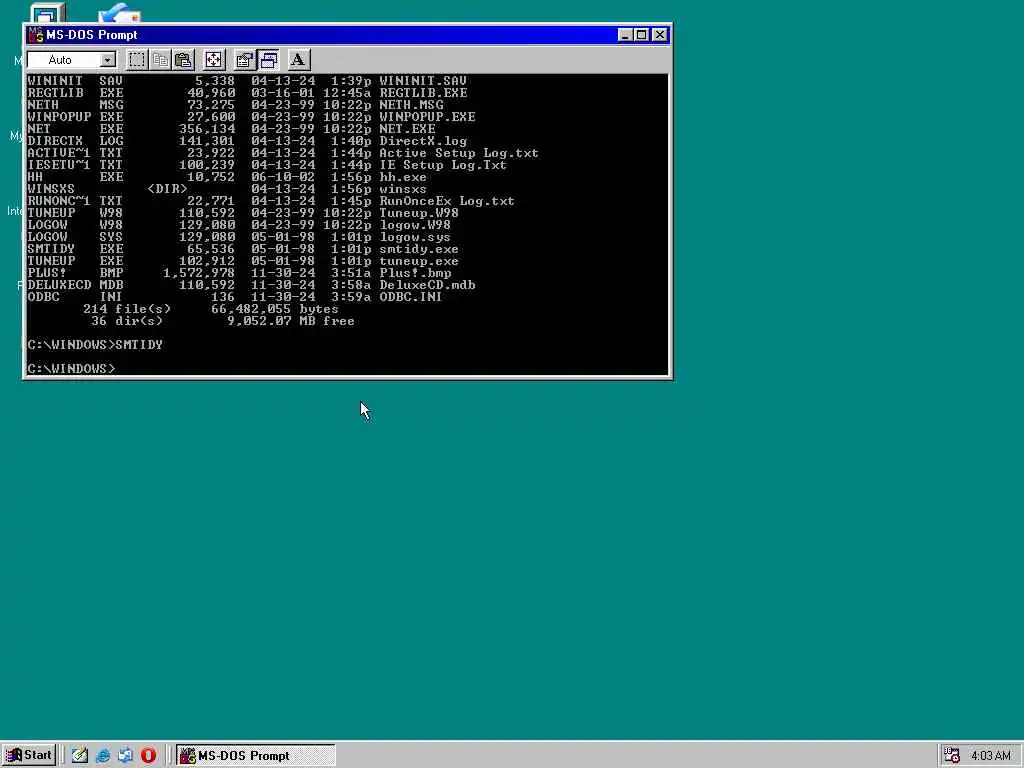Screen dimensions: 1024x768
Task: Click the final empty C:\WINDOWS> prompt
Action: (x=72, y=368)
